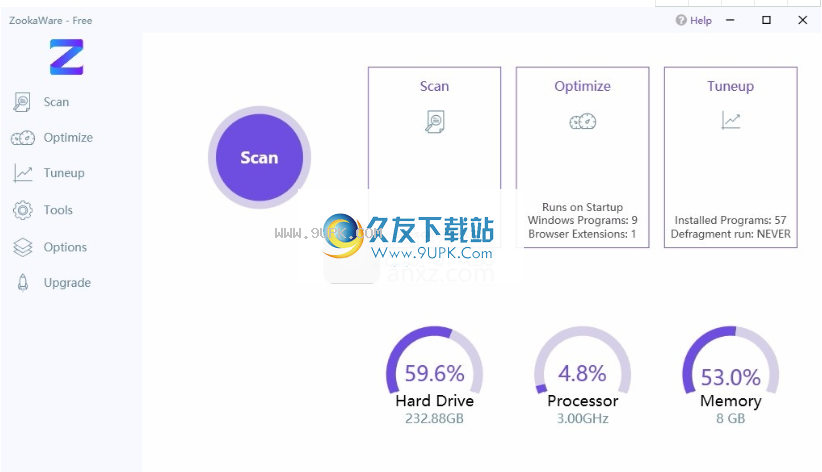The width and height of the screenshot is (822, 472).
Task: Click the Optimize sidebar gauge icon
Action: pyautogui.click(x=23, y=138)
